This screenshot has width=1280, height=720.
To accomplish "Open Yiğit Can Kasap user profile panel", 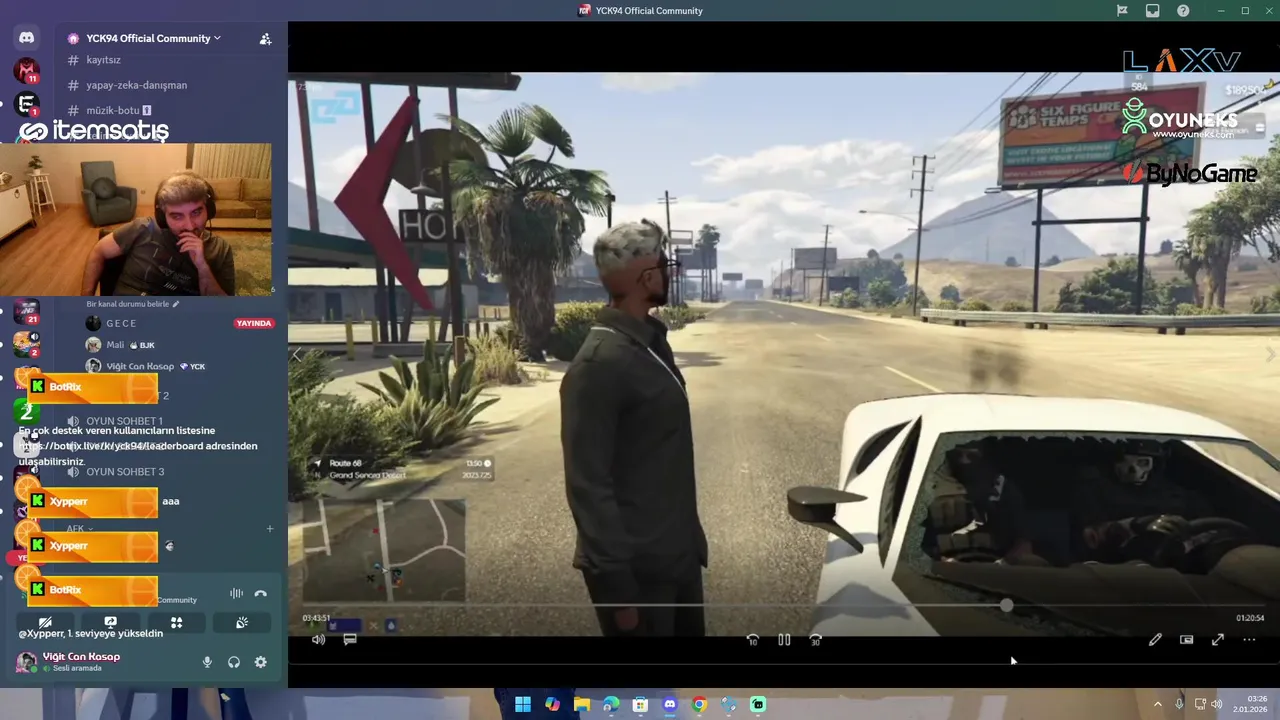I will pos(70,661).
